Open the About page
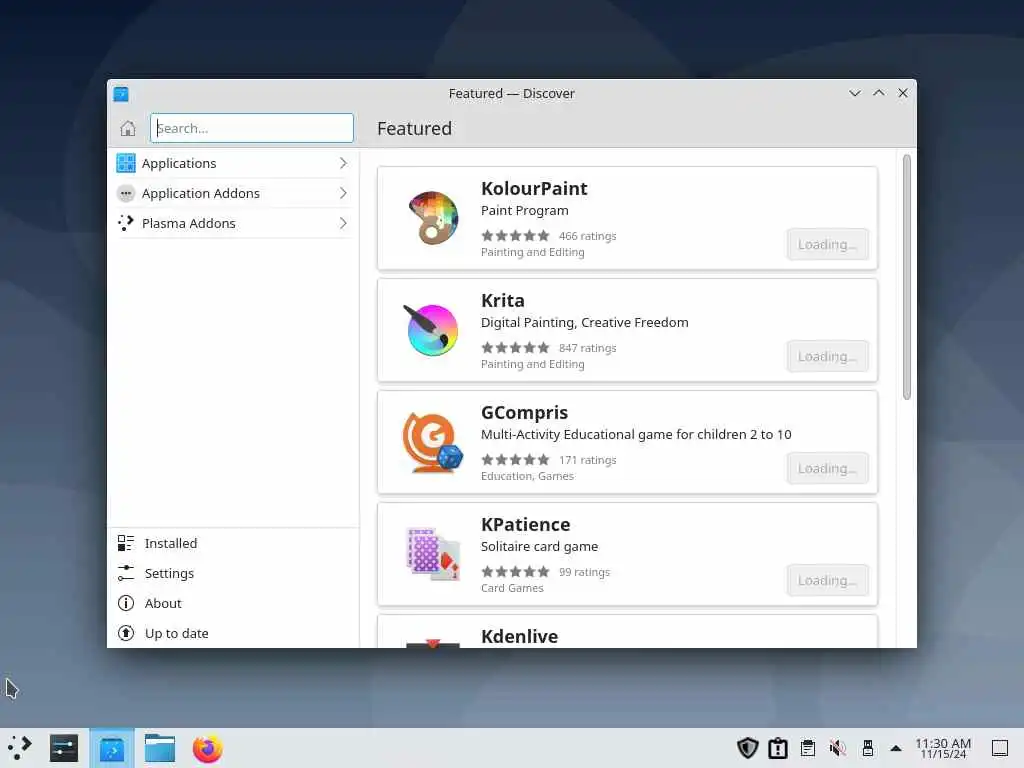Screen dimensions: 1024x768 pyautogui.click(x=233, y=603)
